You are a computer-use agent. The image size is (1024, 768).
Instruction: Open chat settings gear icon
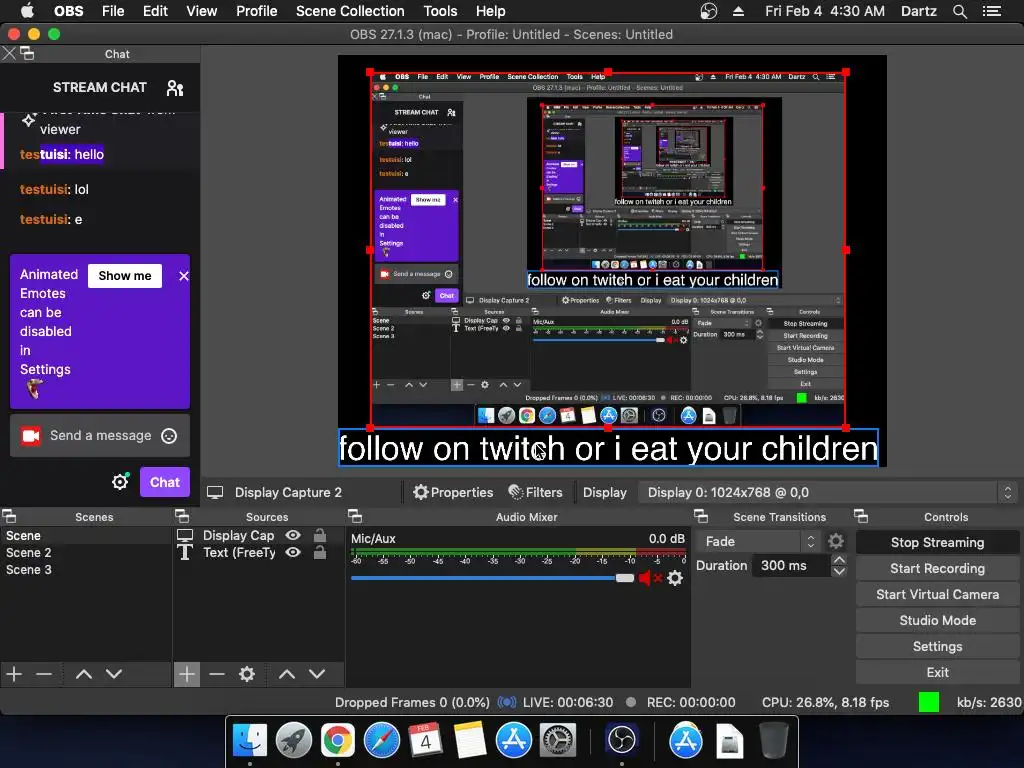click(x=120, y=482)
